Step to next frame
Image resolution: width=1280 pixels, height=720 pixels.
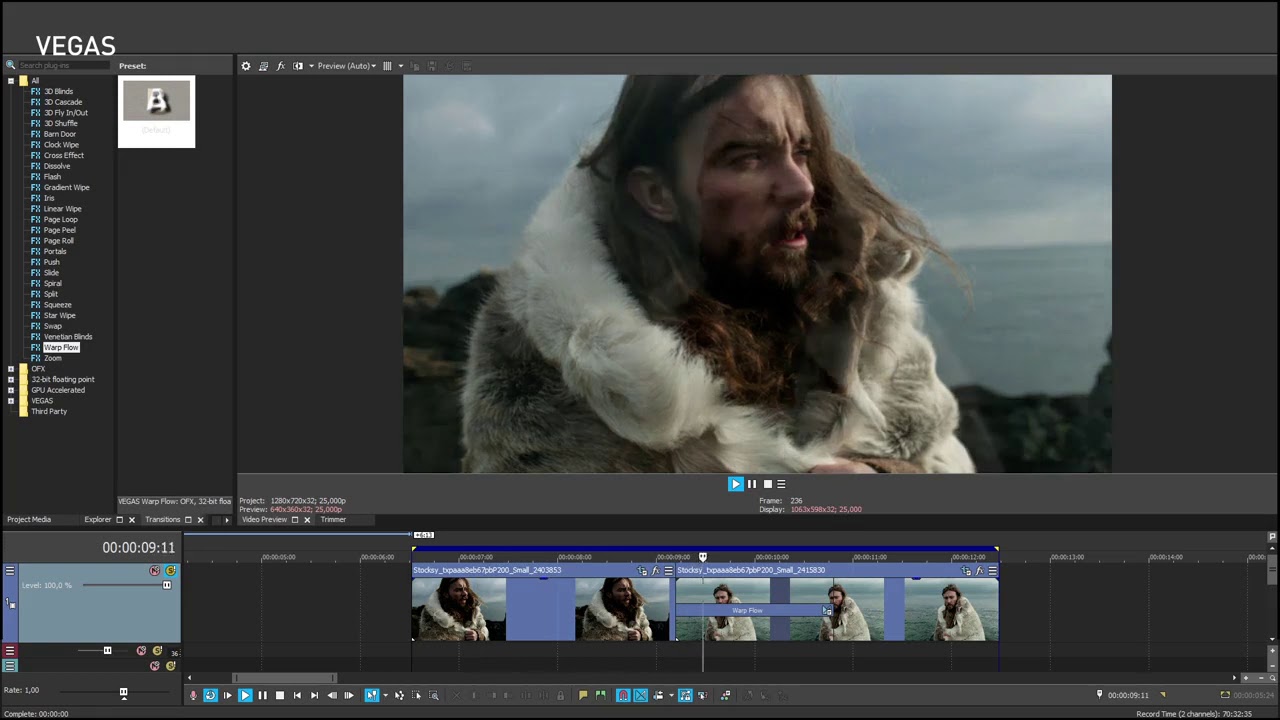[x=349, y=695]
